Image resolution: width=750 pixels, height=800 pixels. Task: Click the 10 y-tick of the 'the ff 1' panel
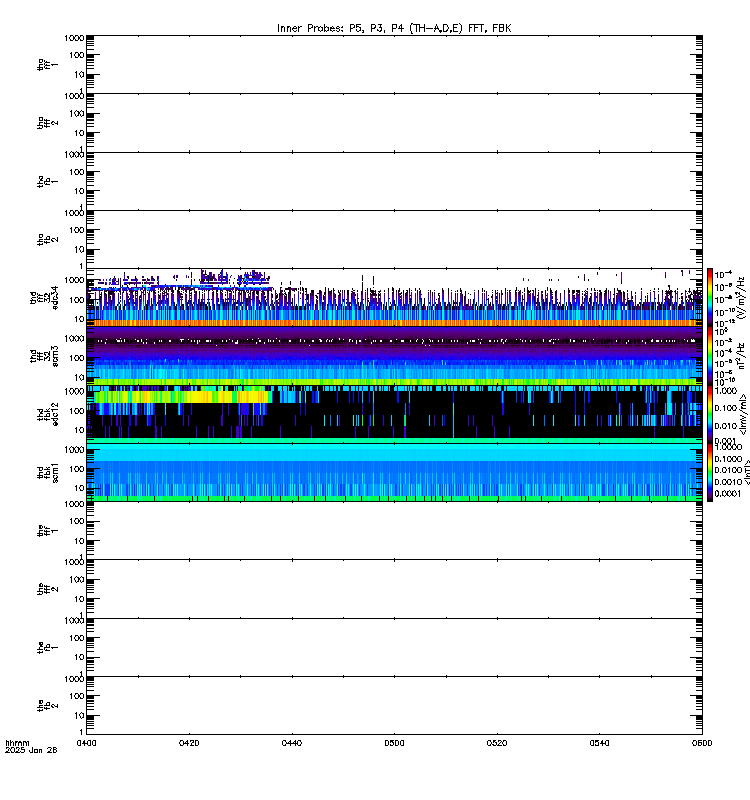[x=79, y=541]
